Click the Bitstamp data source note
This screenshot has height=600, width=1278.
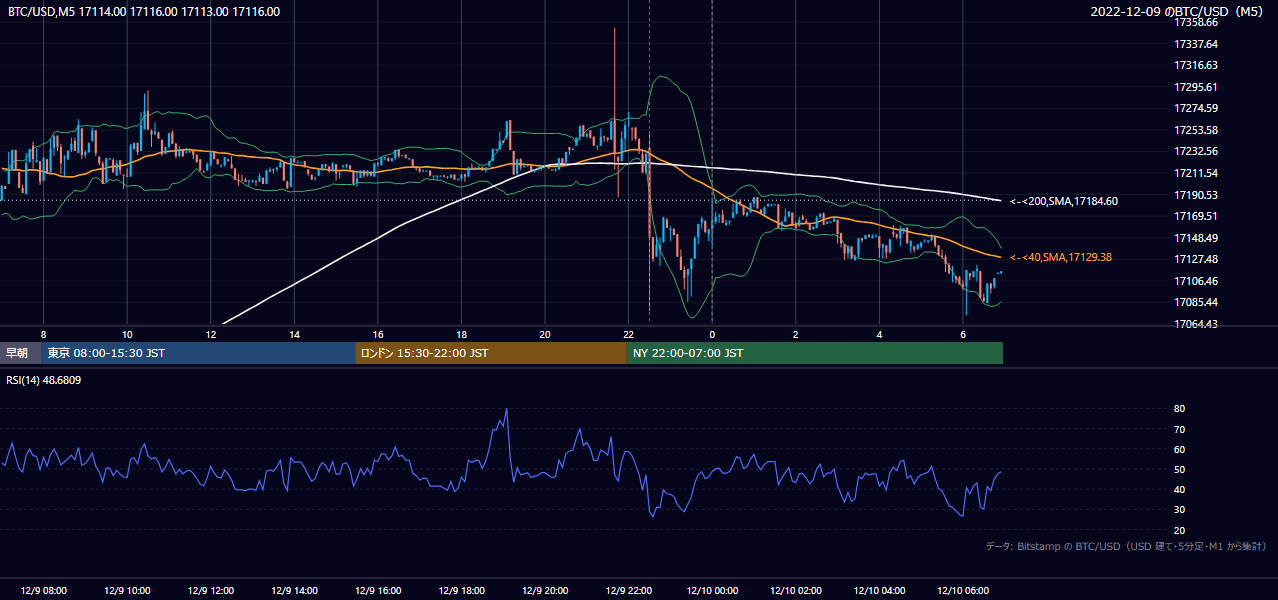pyautogui.click(x=1126, y=546)
